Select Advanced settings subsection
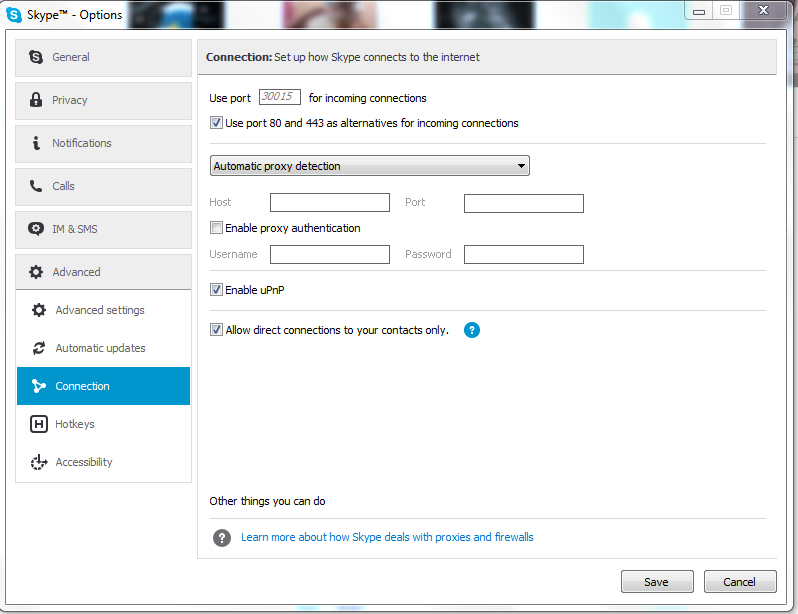798x614 pixels. coord(103,310)
